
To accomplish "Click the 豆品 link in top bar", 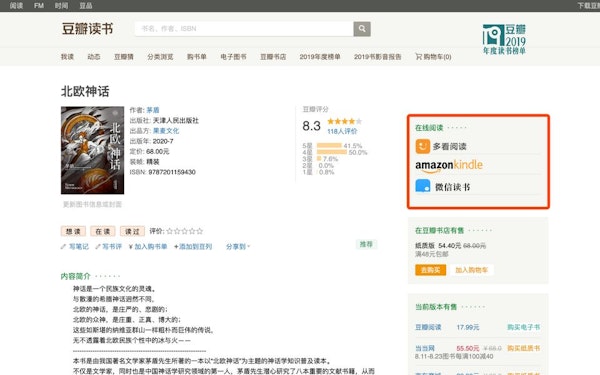I will point(86,5).
